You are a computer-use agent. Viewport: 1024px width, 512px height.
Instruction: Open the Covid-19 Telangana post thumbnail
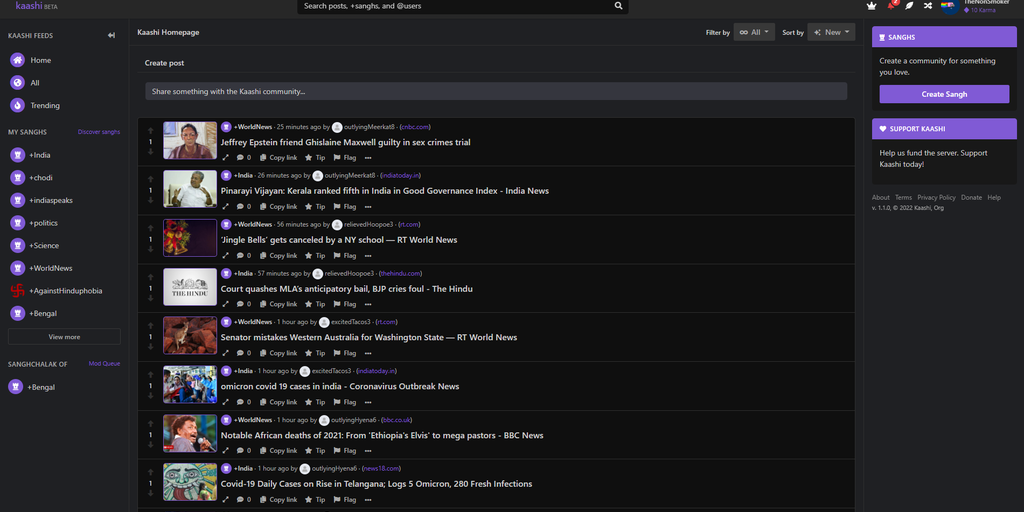pyautogui.click(x=189, y=482)
